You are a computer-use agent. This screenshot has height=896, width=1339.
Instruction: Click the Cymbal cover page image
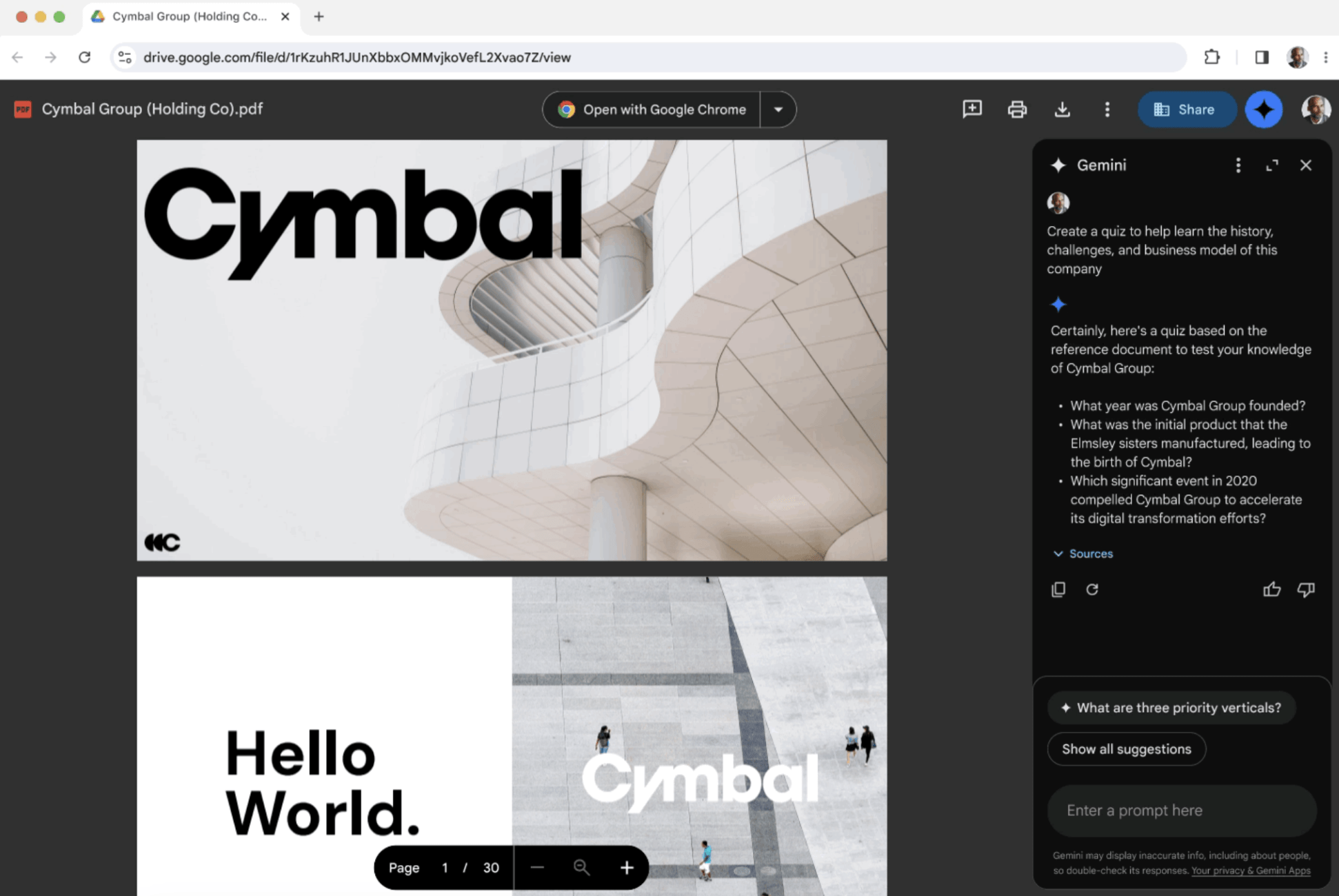point(512,350)
